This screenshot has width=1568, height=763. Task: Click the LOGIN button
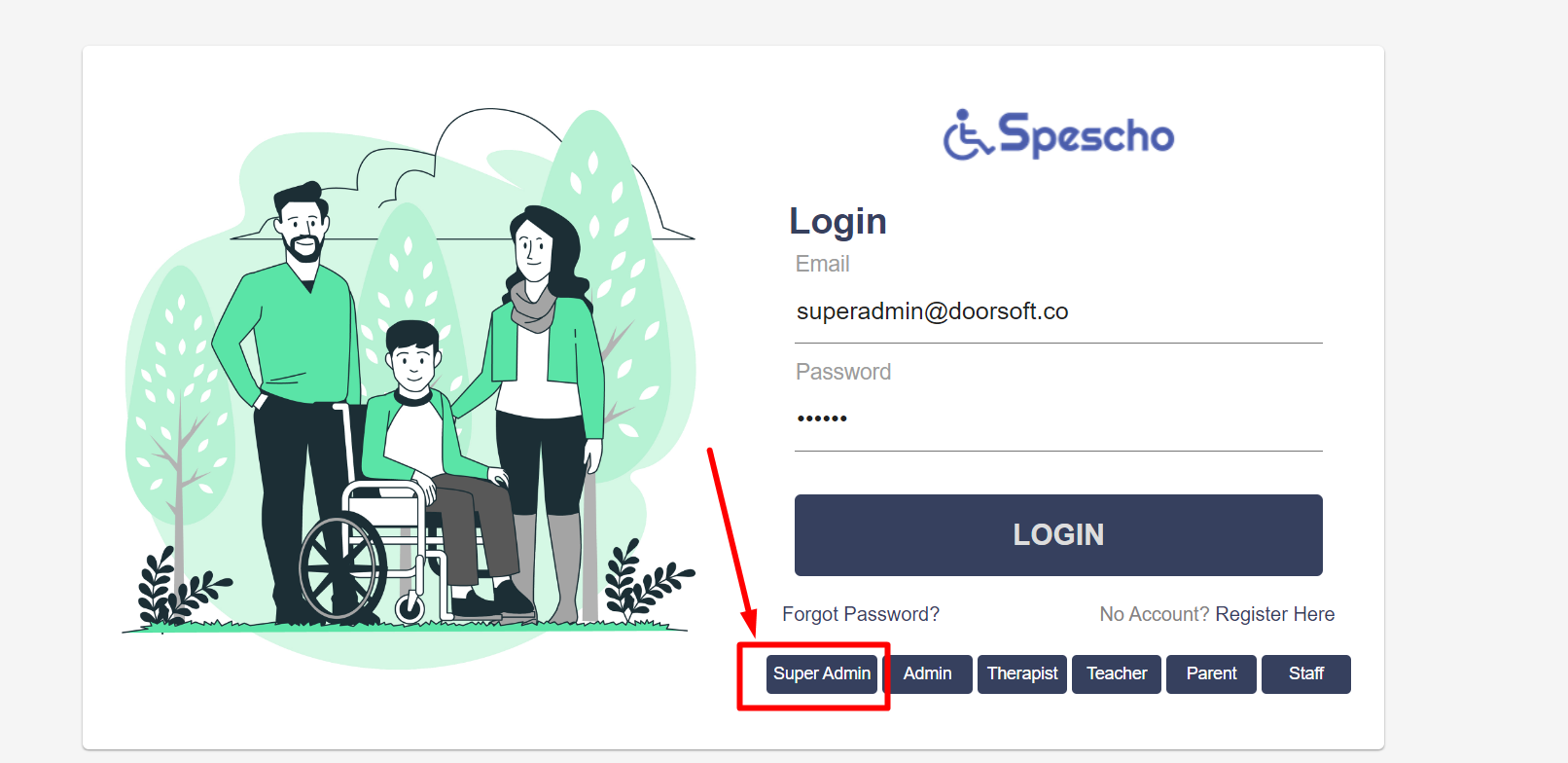pyautogui.click(x=1058, y=535)
